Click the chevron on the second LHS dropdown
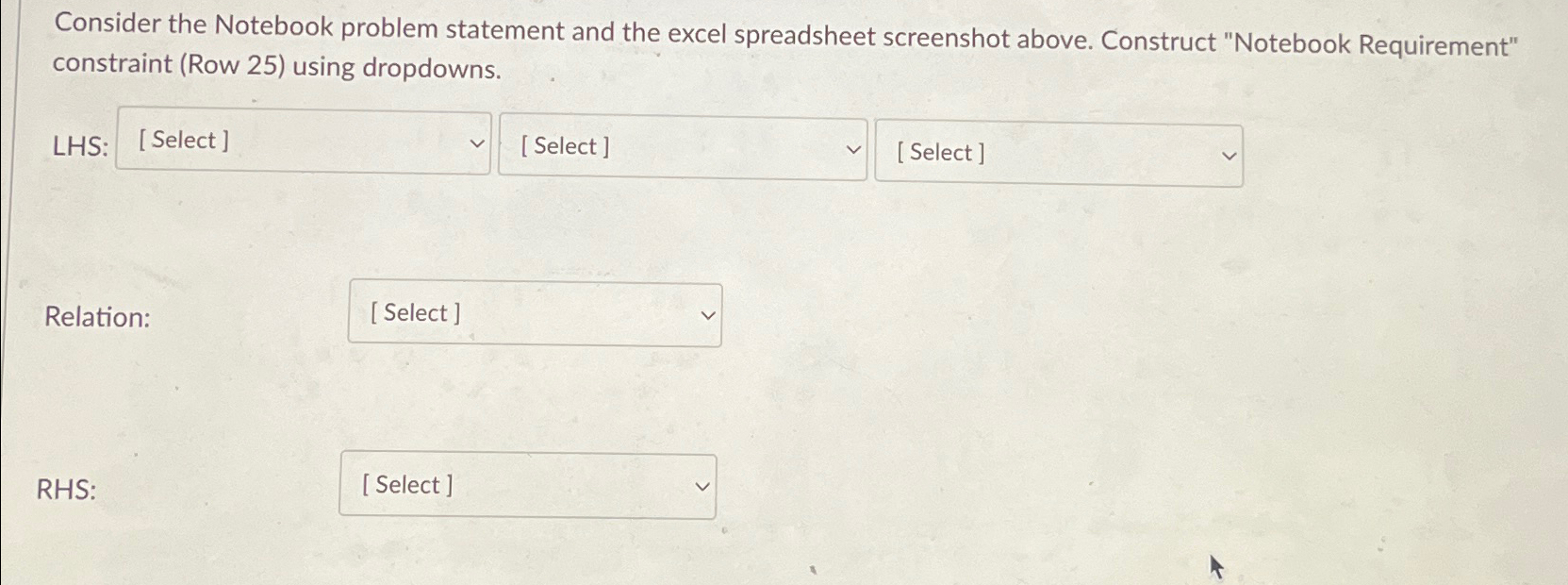 [x=853, y=148]
